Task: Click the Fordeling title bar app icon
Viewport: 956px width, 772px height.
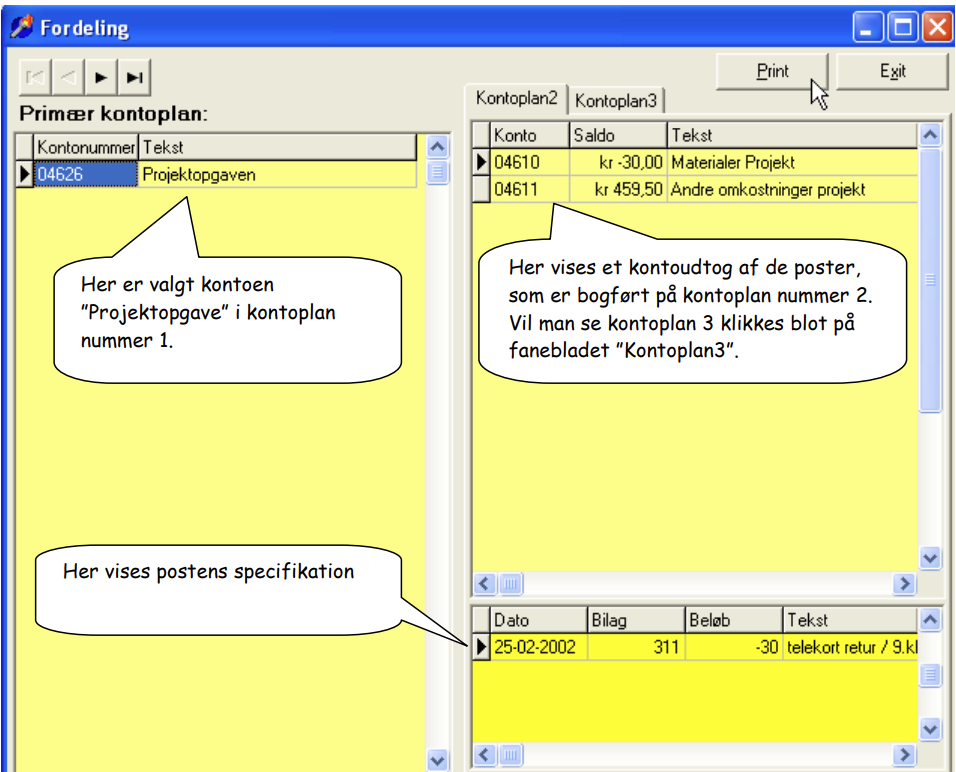Action: (x=22, y=27)
